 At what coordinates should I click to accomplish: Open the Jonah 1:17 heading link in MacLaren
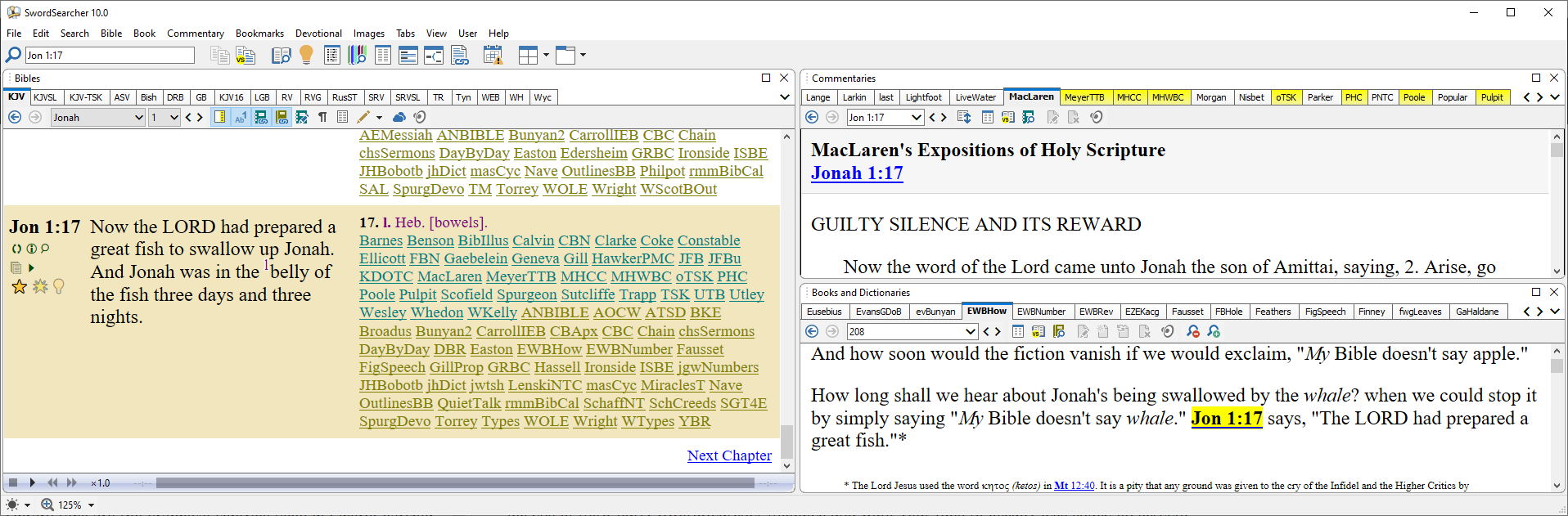[857, 173]
